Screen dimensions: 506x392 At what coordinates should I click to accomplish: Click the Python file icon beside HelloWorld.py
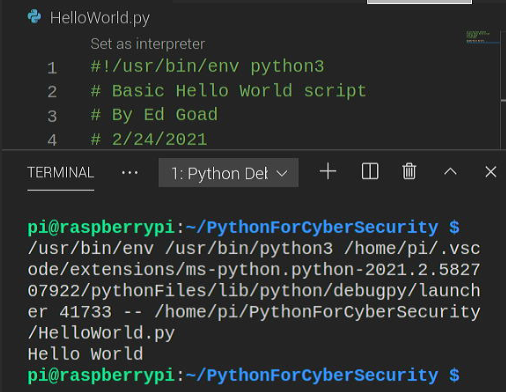click(x=34, y=16)
